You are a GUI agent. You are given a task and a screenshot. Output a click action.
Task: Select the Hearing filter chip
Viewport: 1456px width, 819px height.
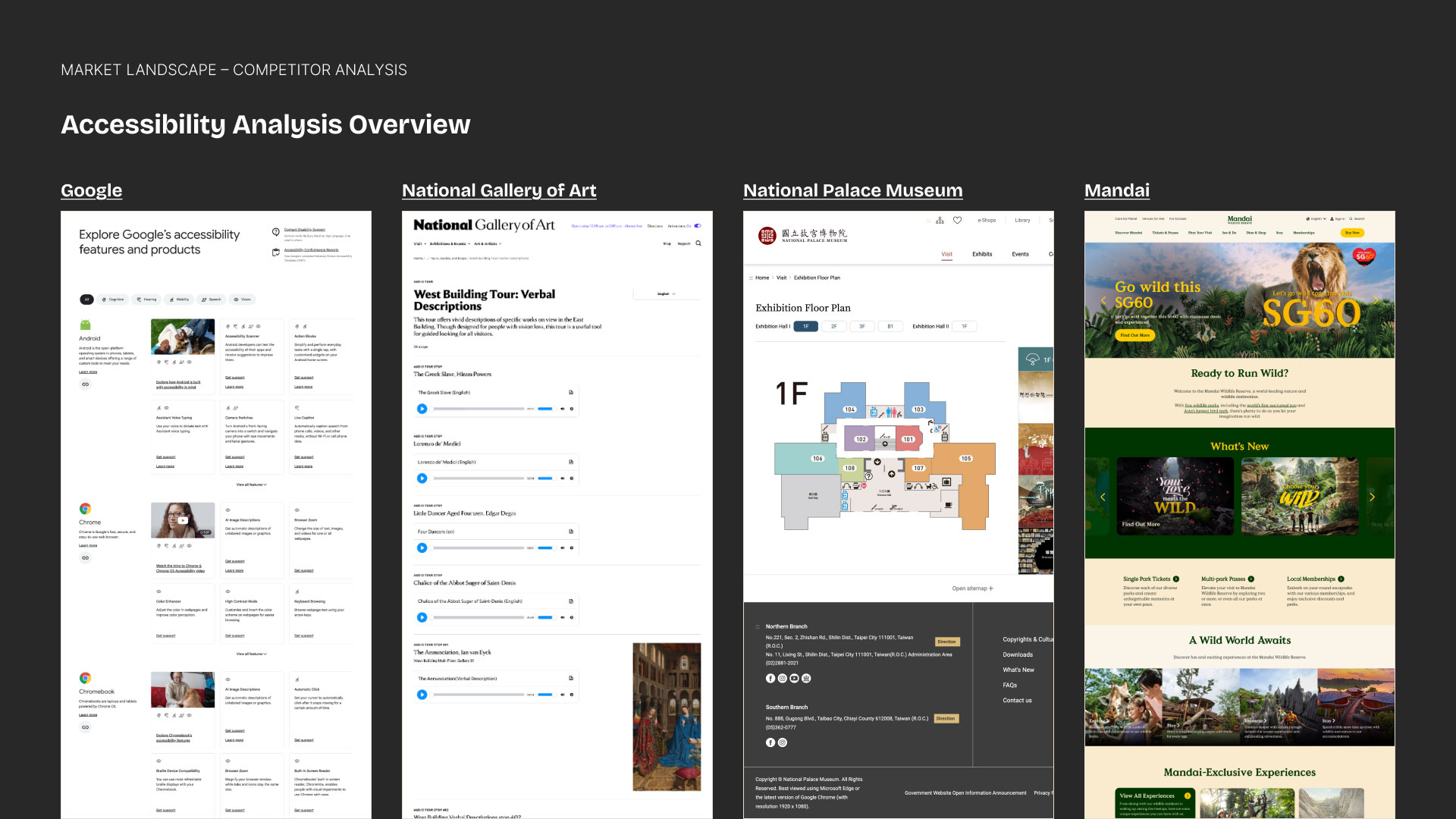pos(146,300)
